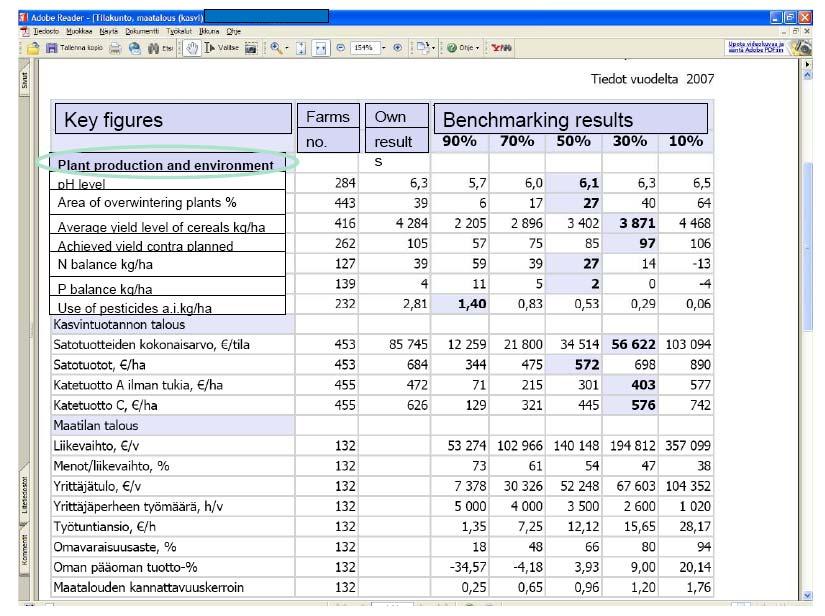825x616 pixels.
Task: Click the 'Yrittäjätulo, €/v' row label
Action: [x=97, y=486]
